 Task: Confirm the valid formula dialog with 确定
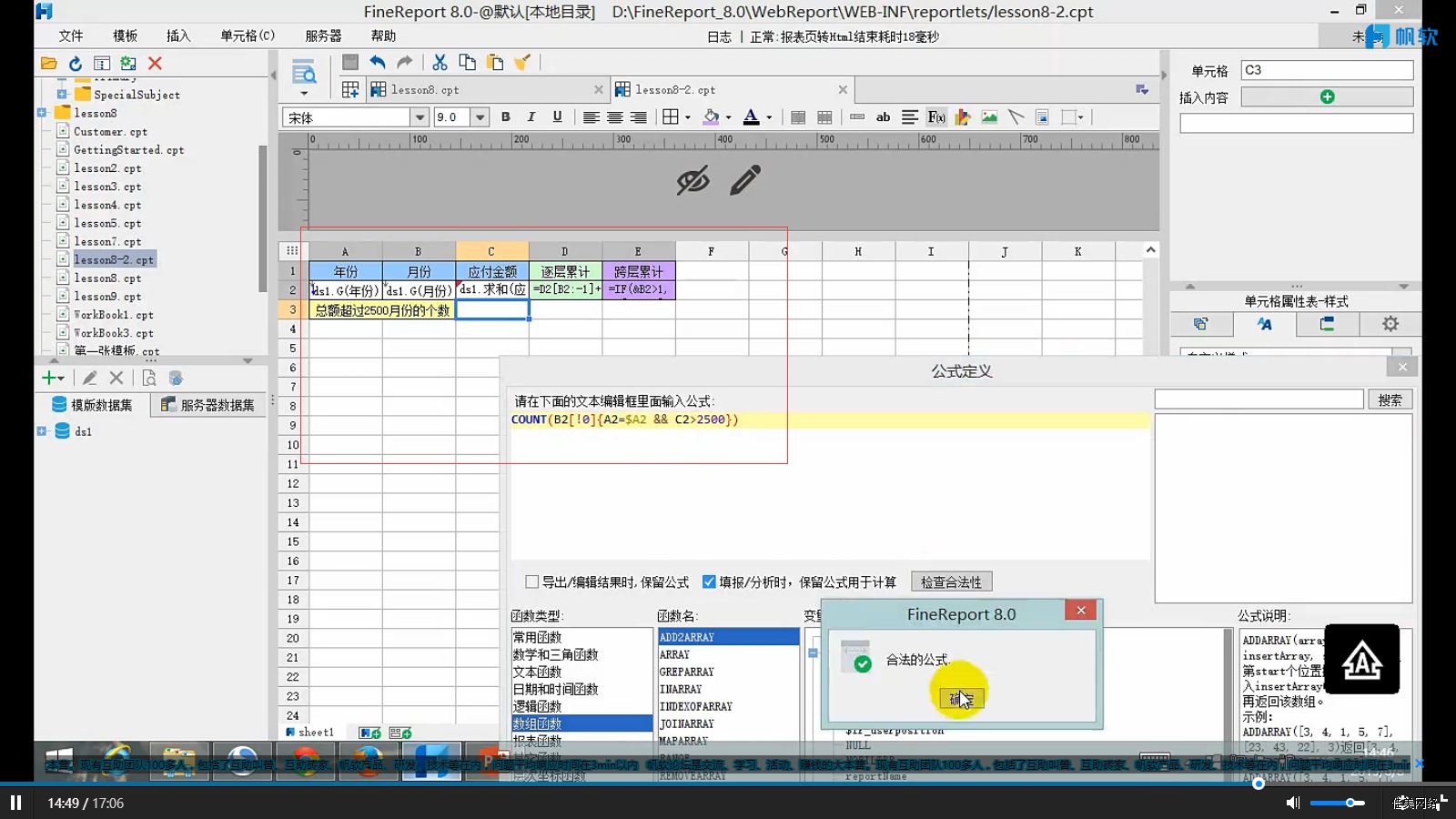[x=962, y=698]
